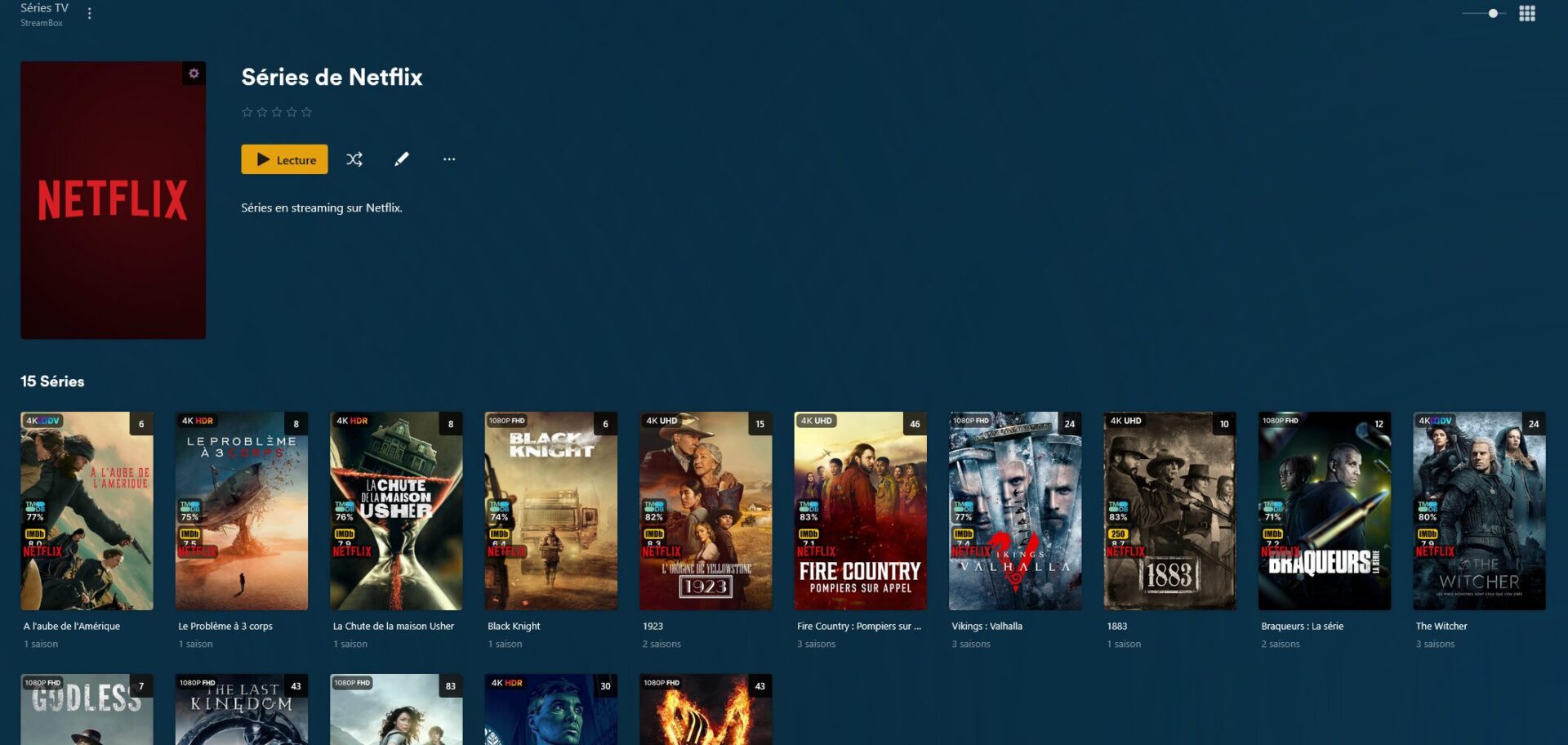The height and width of the screenshot is (745, 1568).
Task: Open The Witcher poster
Action: pos(1480,511)
